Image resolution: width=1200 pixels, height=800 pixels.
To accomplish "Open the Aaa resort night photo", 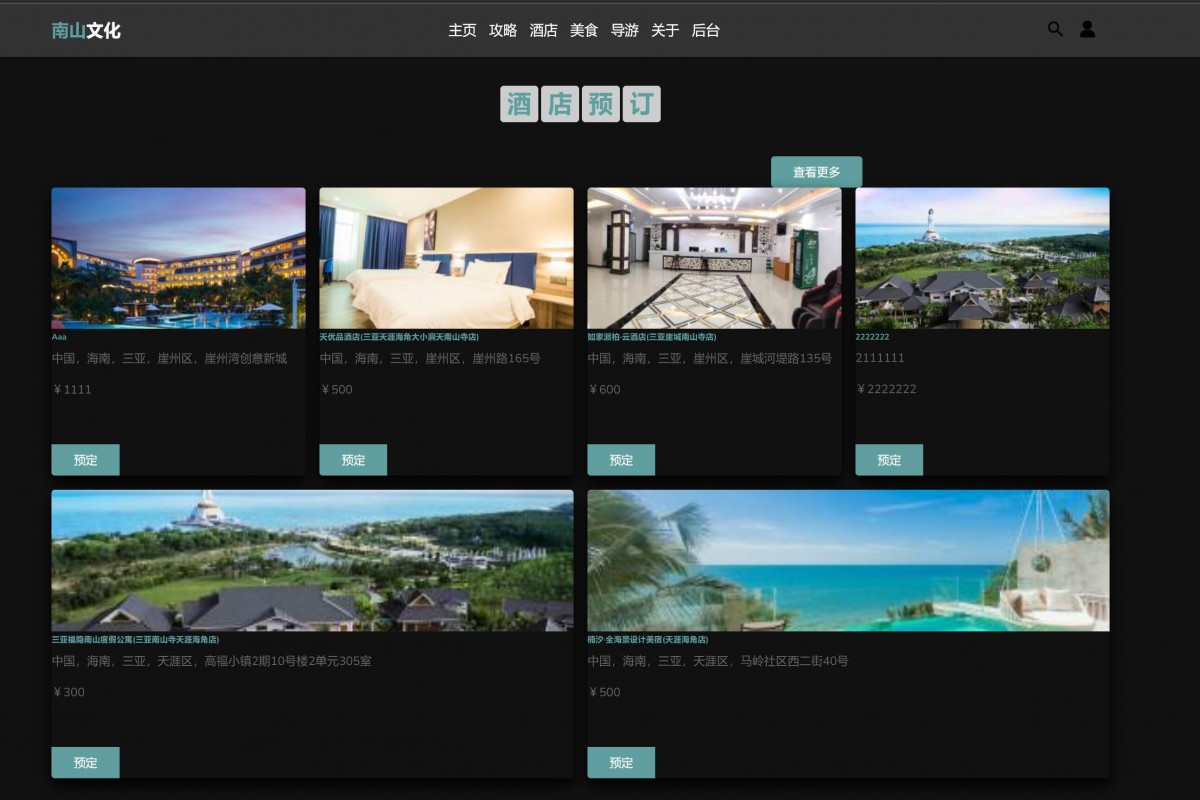I will [x=178, y=258].
